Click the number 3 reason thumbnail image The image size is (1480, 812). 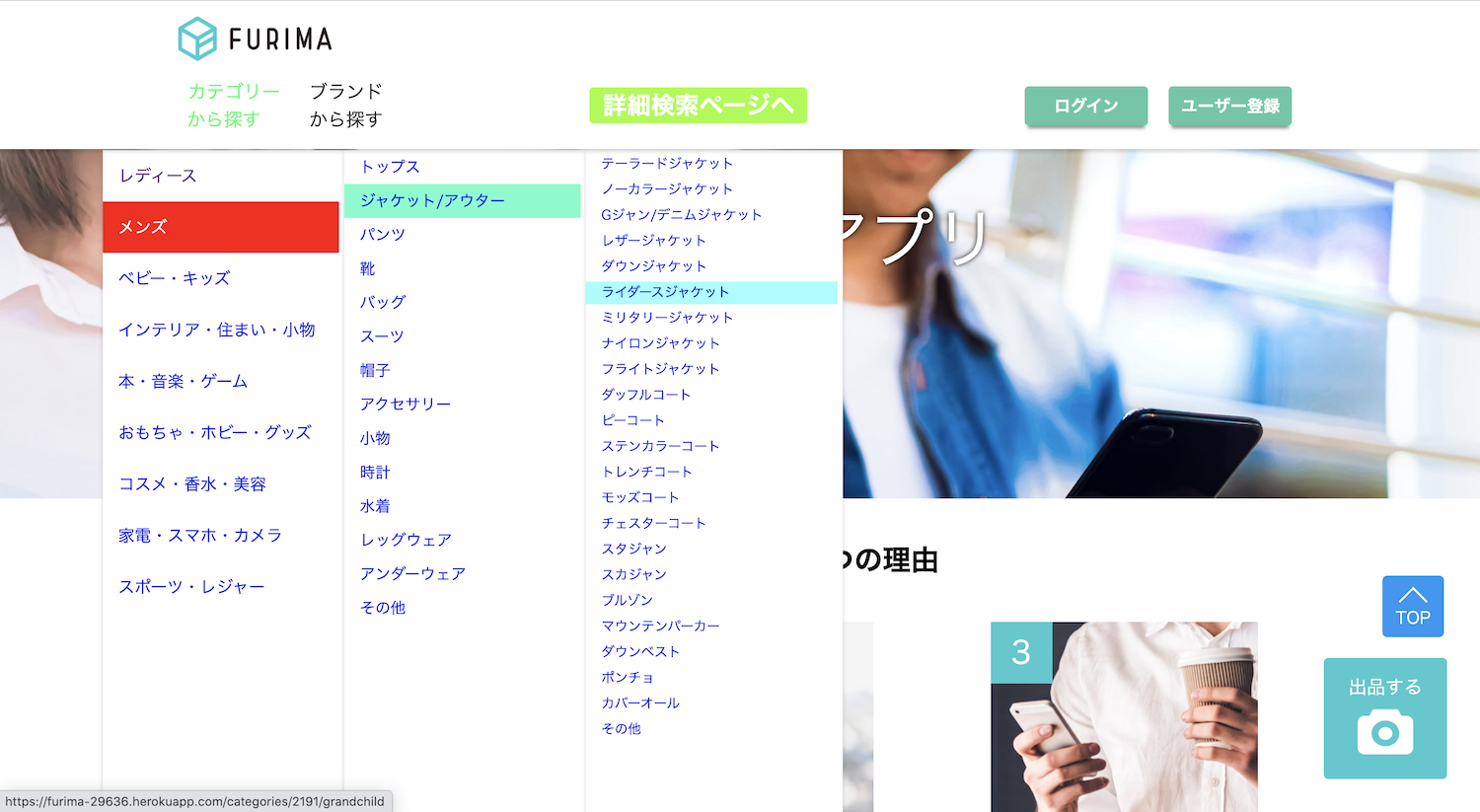(1124, 716)
